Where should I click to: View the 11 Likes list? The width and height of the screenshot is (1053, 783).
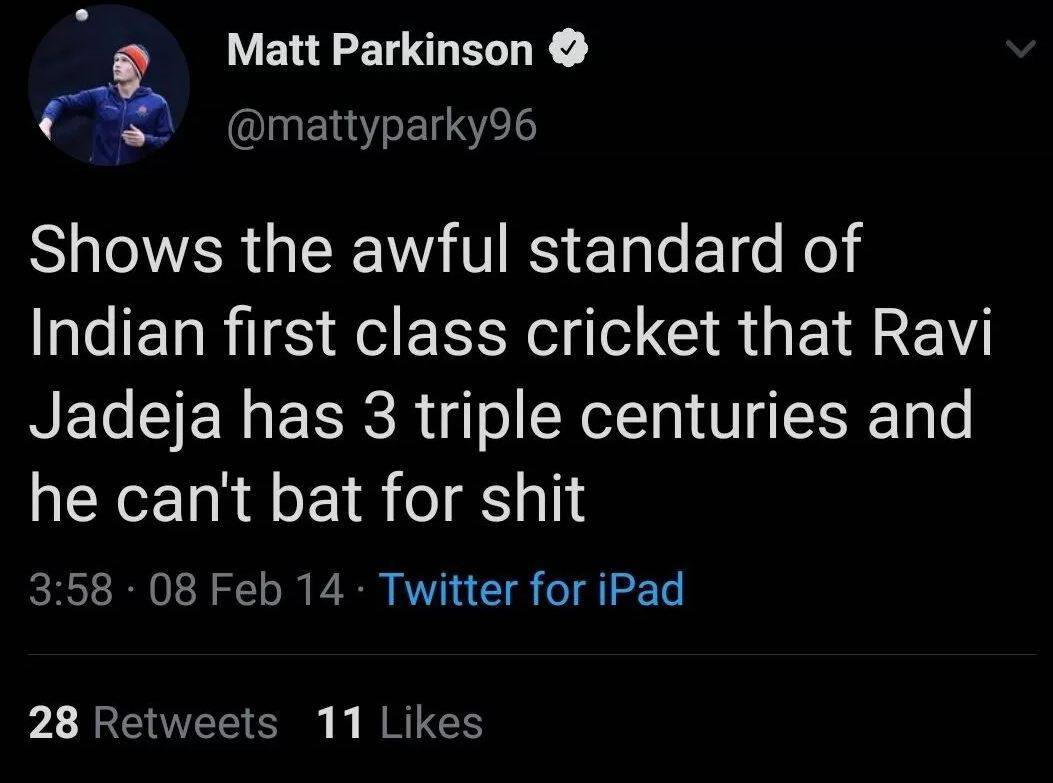[399, 722]
